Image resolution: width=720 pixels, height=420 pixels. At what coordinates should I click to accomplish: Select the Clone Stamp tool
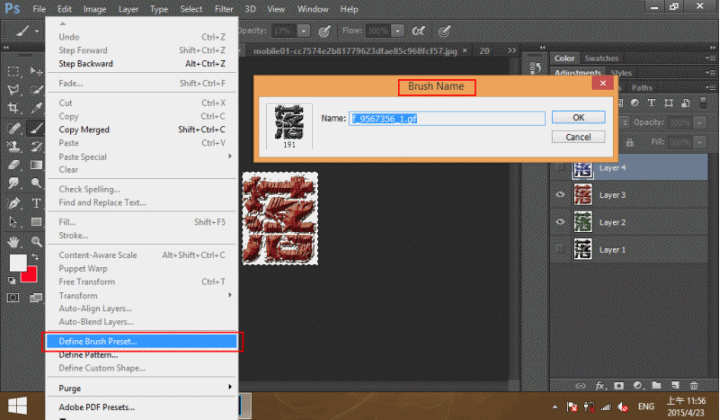click(13, 146)
